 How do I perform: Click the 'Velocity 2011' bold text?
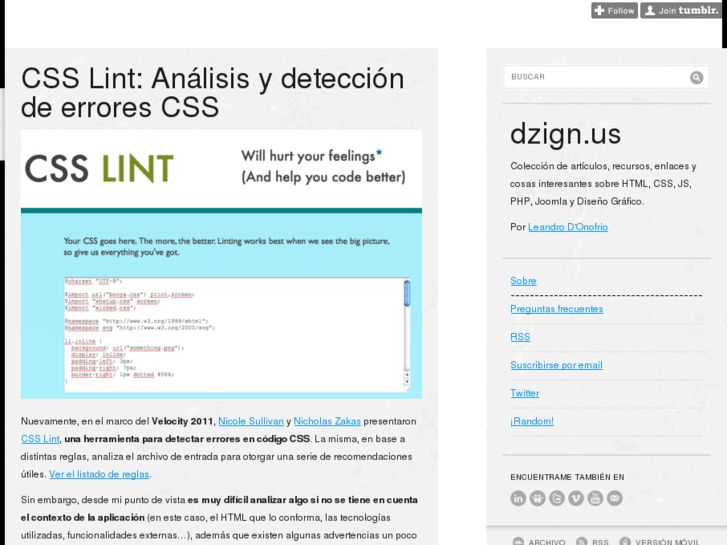[x=182, y=421]
